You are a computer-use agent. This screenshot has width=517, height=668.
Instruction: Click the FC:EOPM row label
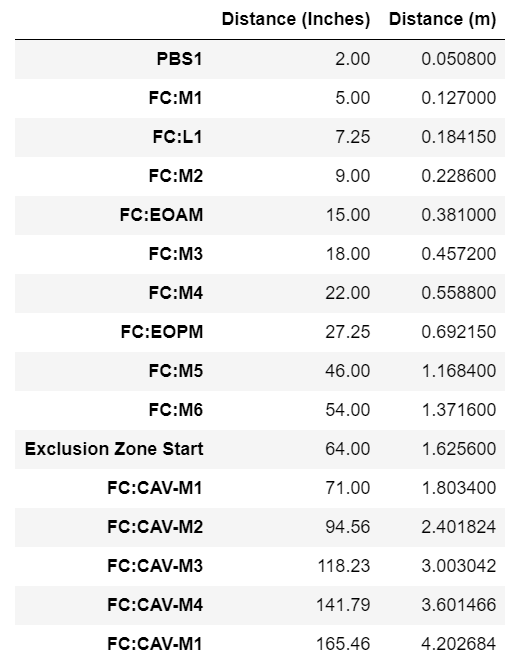(x=162, y=332)
